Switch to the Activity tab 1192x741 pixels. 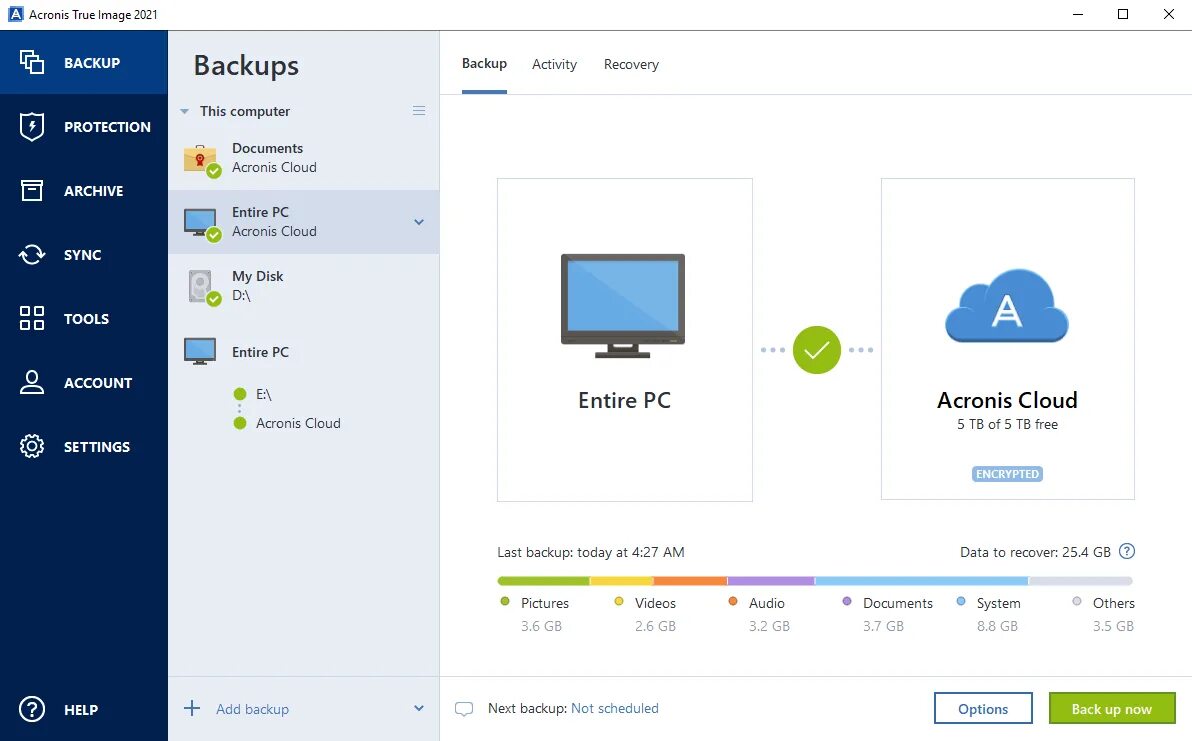[554, 65]
